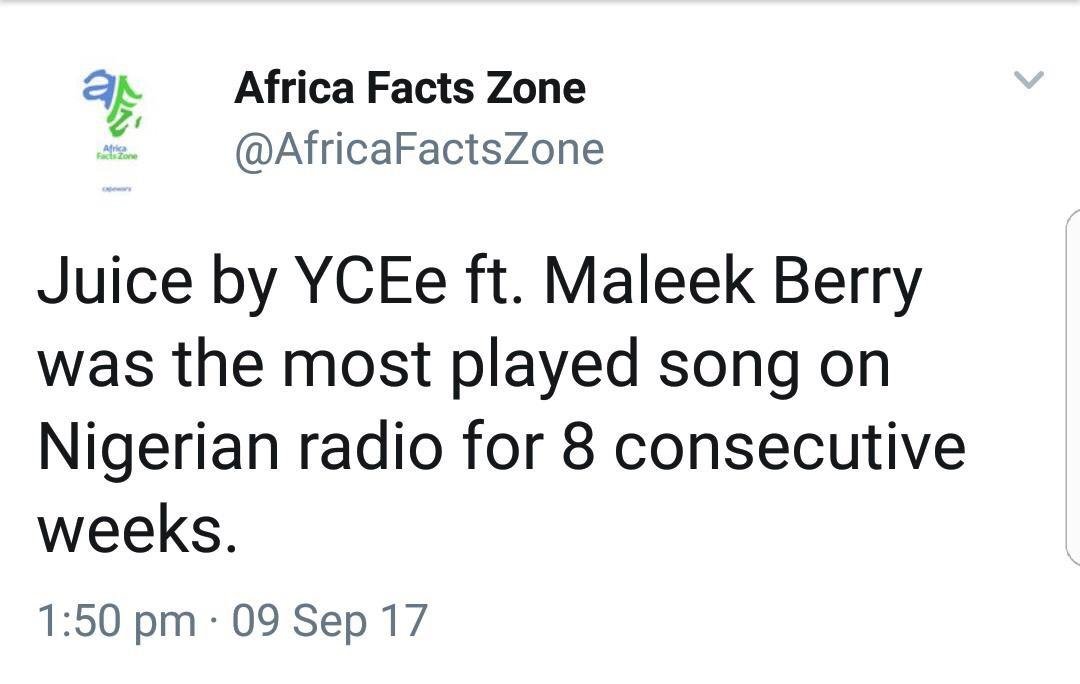Click the 09 Sep 17 date
Viewport: 1080px width, 684px height.
coord(329,621)
